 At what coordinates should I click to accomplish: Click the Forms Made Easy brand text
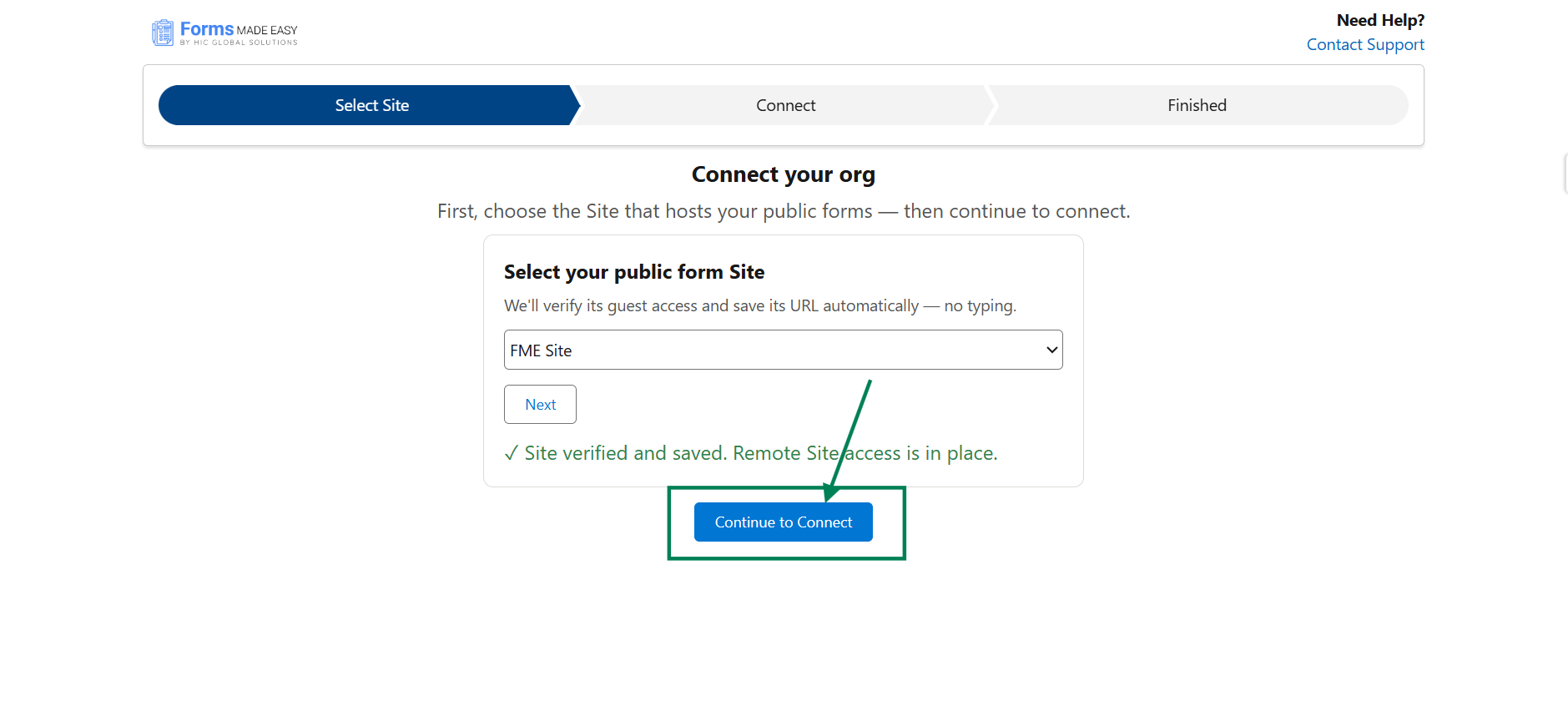point(239,33)
